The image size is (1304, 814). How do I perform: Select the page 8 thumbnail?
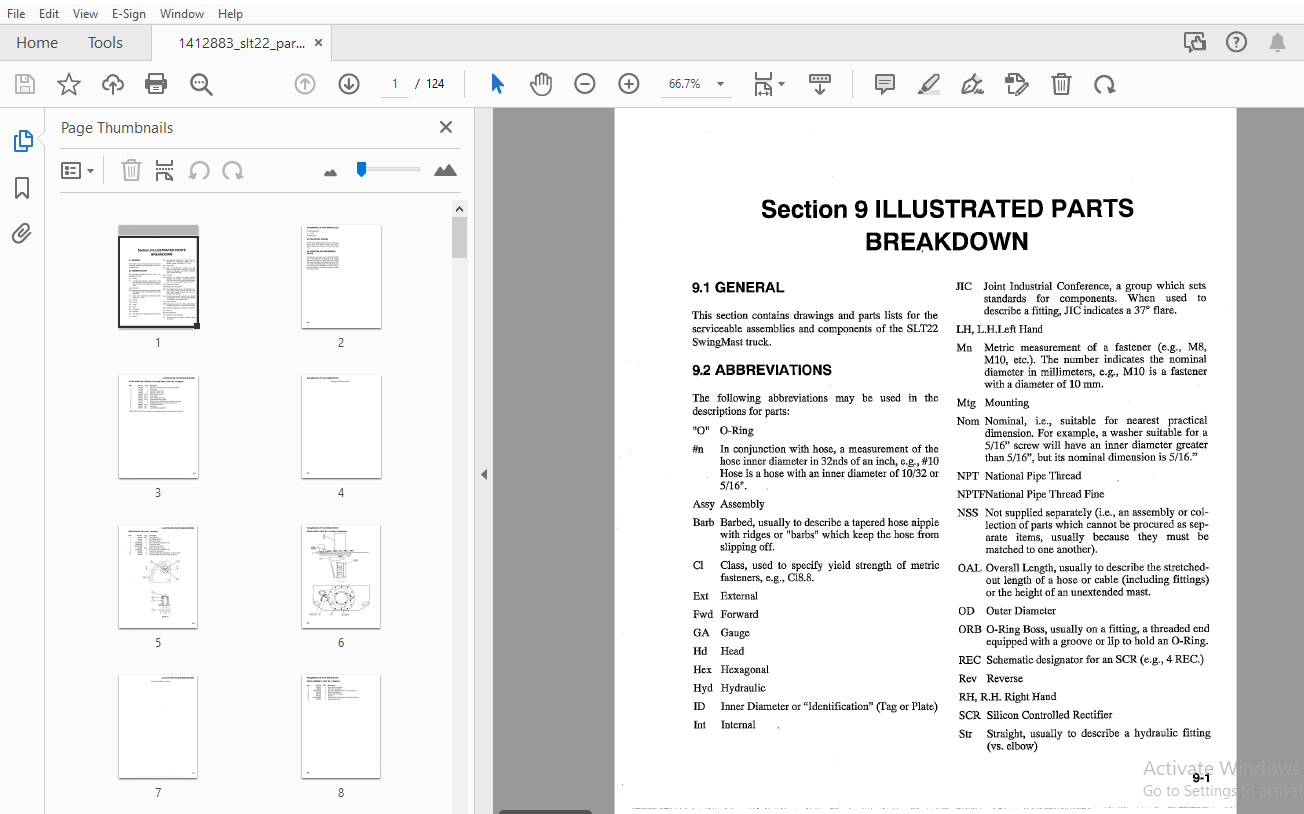341,726
